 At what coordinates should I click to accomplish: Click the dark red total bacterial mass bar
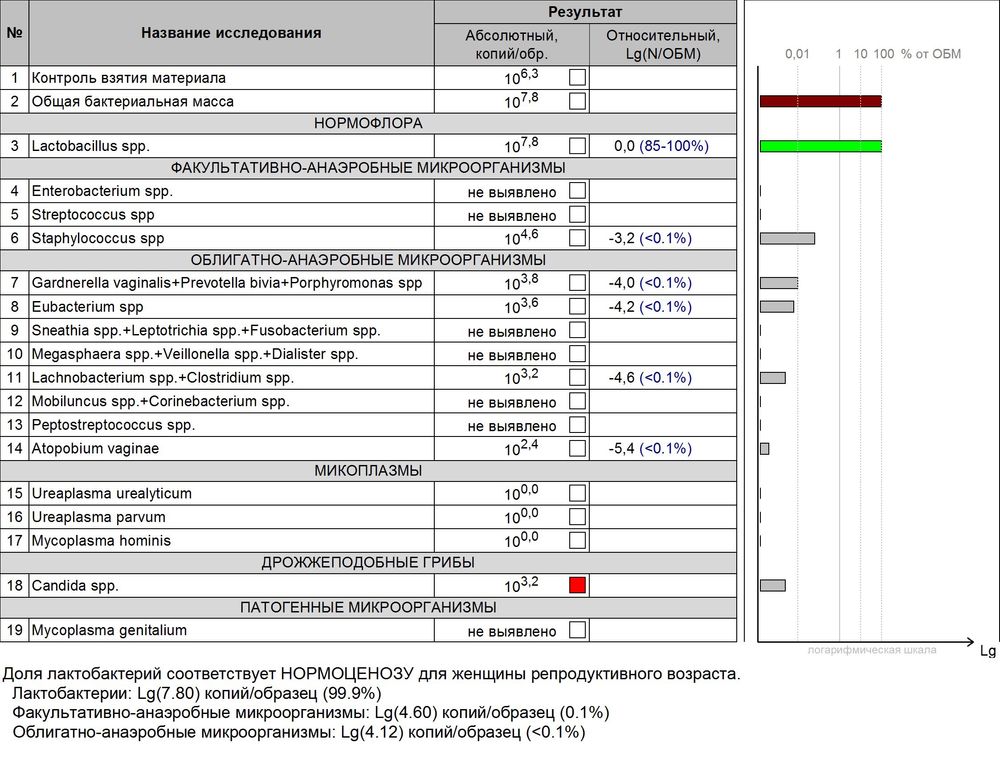820,101
